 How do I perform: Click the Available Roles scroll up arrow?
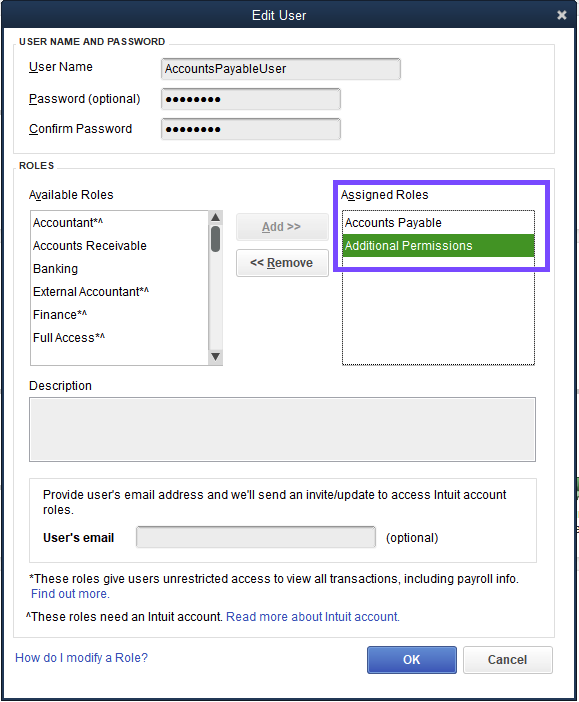(x=215, y=218)
